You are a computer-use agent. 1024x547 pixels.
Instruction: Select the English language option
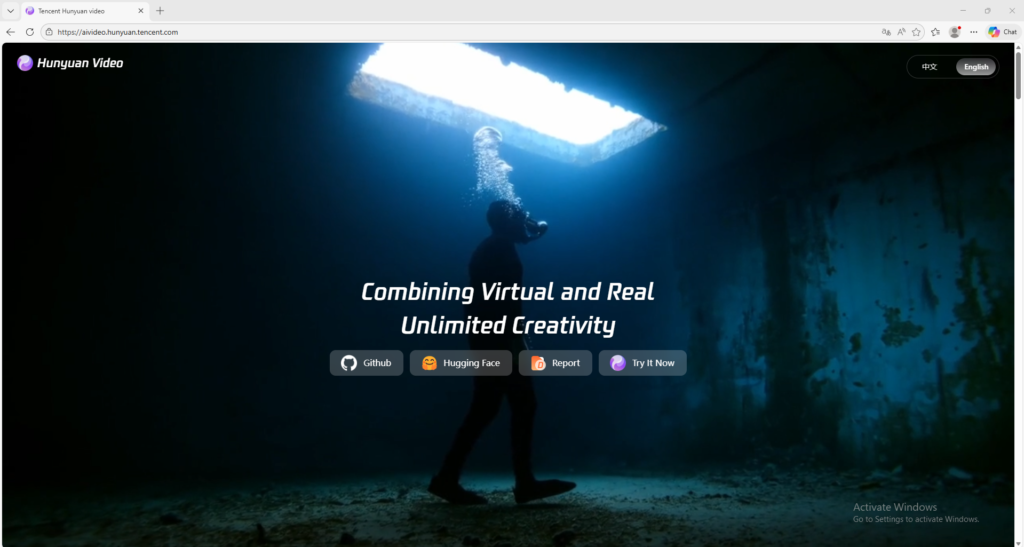[x=976, y=67]
